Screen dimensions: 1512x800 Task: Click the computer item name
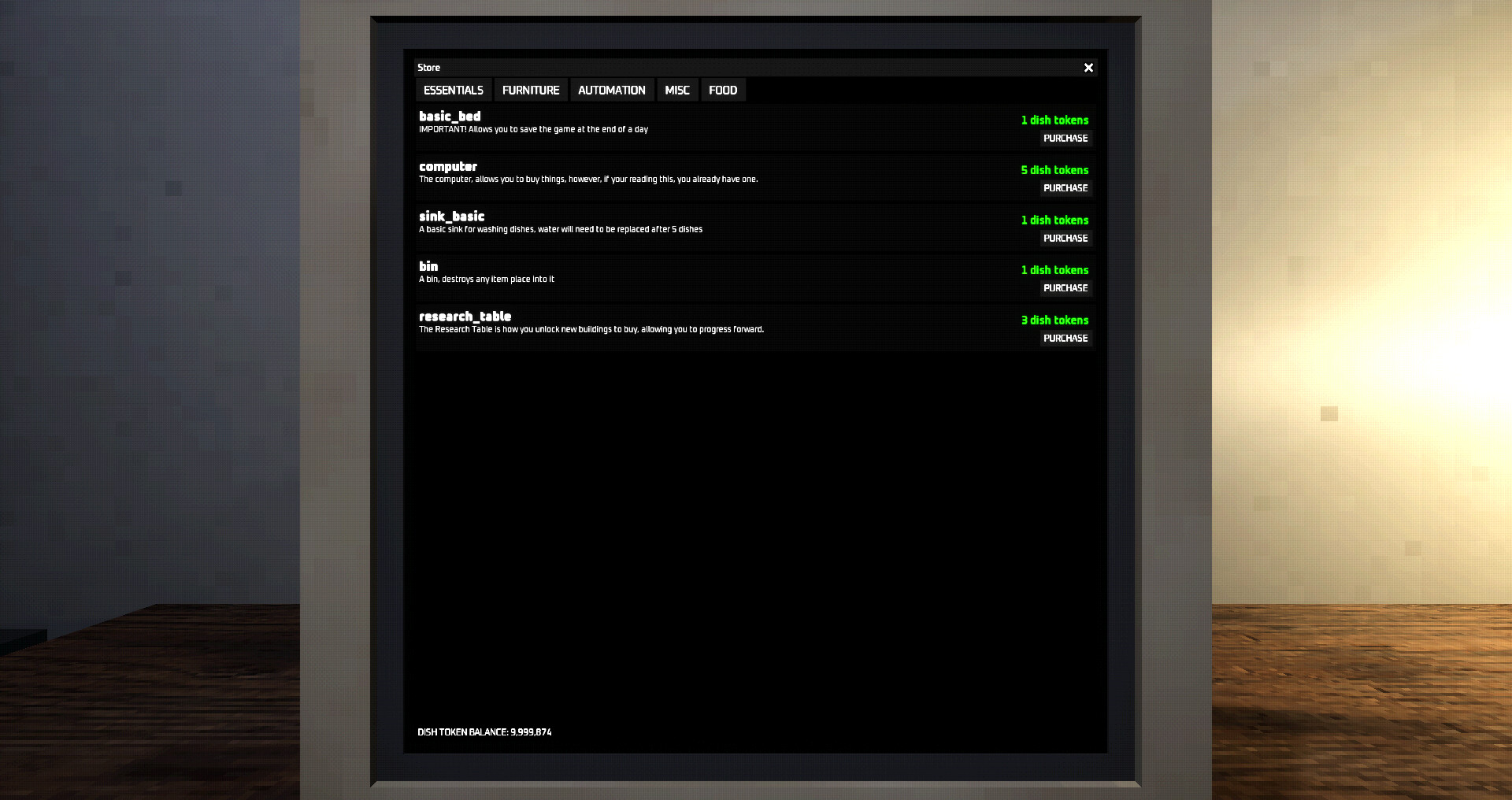448,167
